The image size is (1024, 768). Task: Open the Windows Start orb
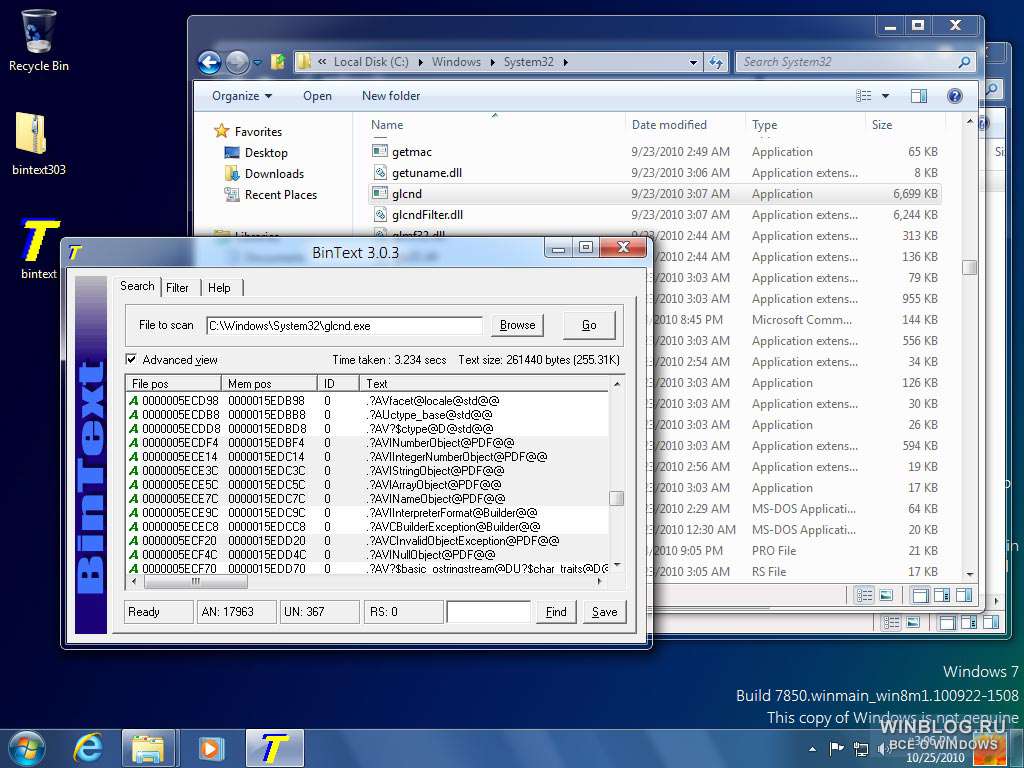pos(27,748)
